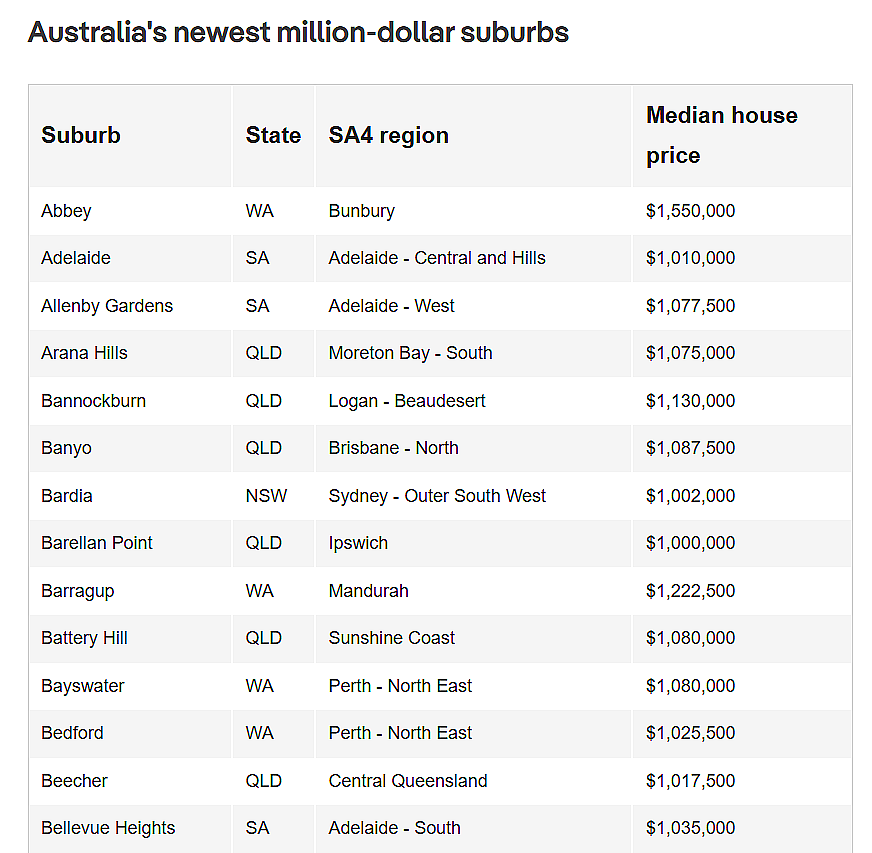Click the Median house price header
This screenshot has height=853, width=872.
[x=722, y=135]
